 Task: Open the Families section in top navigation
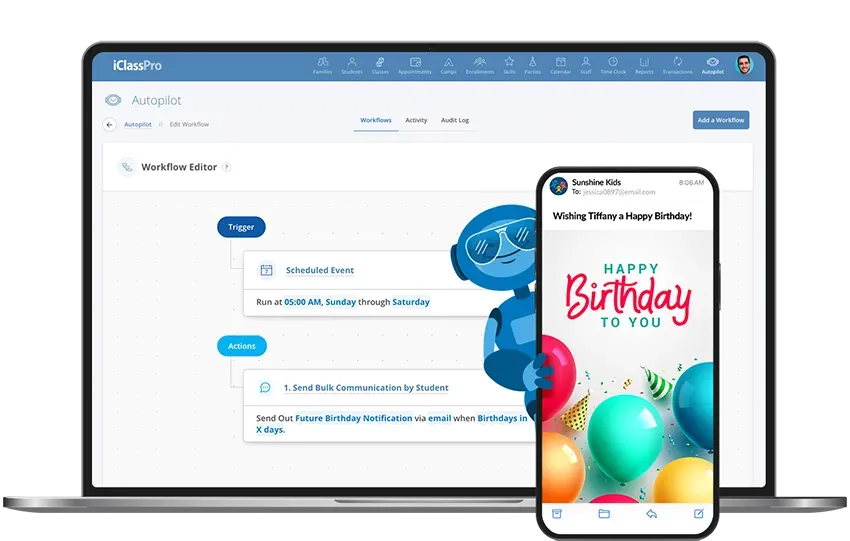[323, 65]
